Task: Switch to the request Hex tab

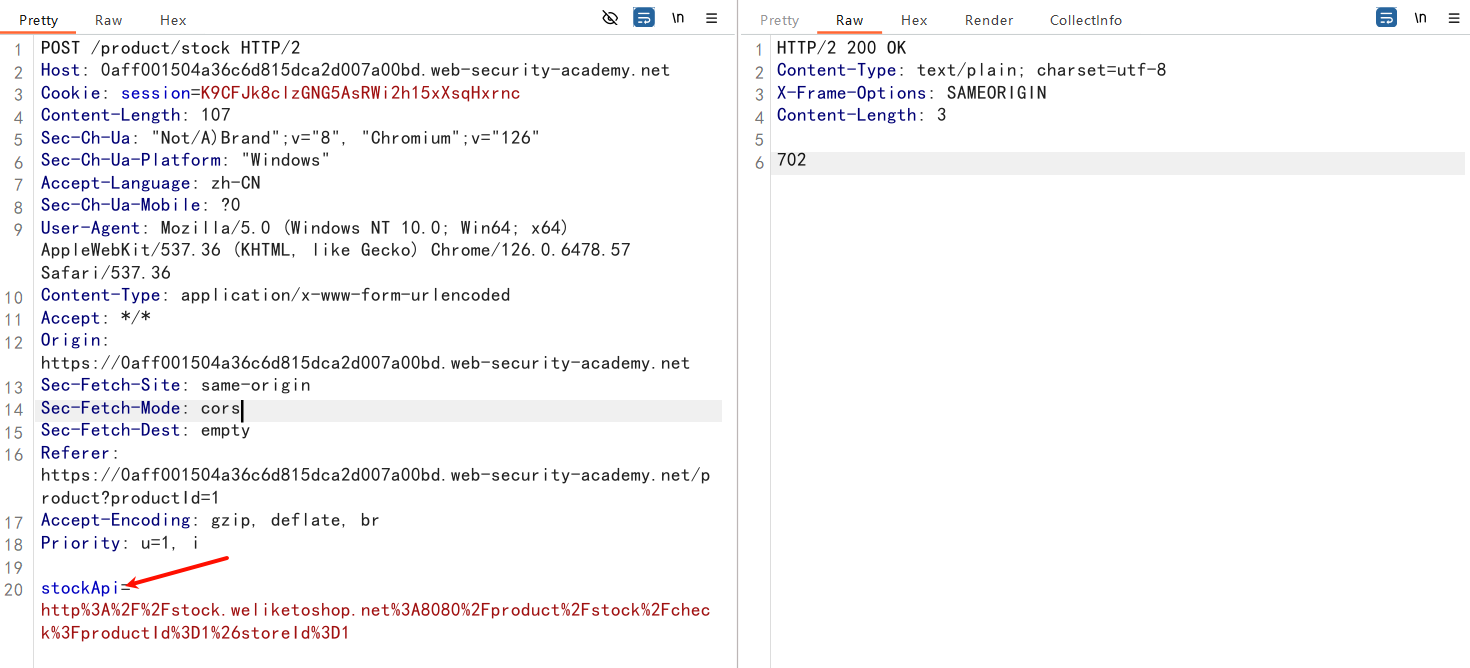Action: (x=173, y=20)
